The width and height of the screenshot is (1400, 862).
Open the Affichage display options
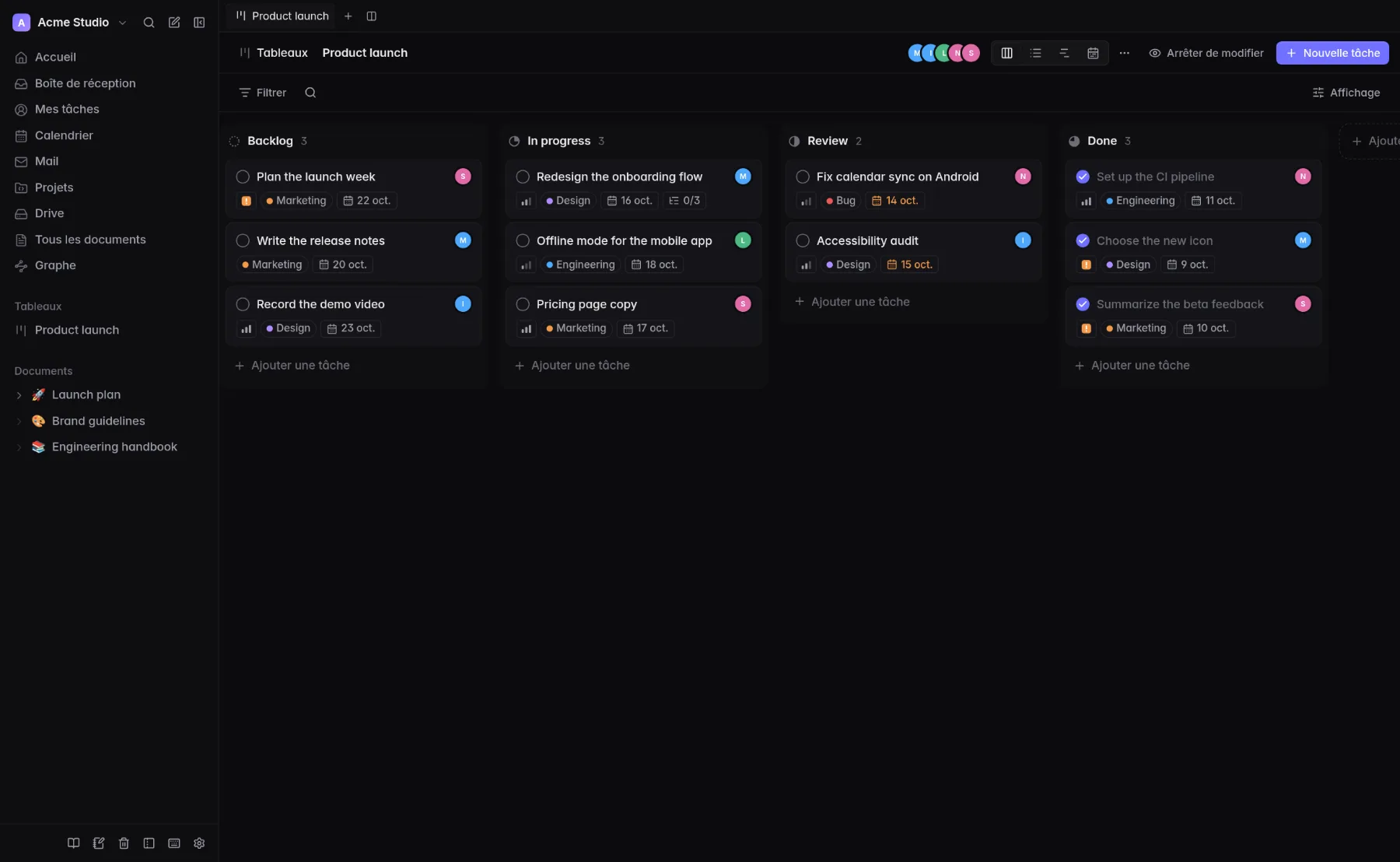[1346, 93]
